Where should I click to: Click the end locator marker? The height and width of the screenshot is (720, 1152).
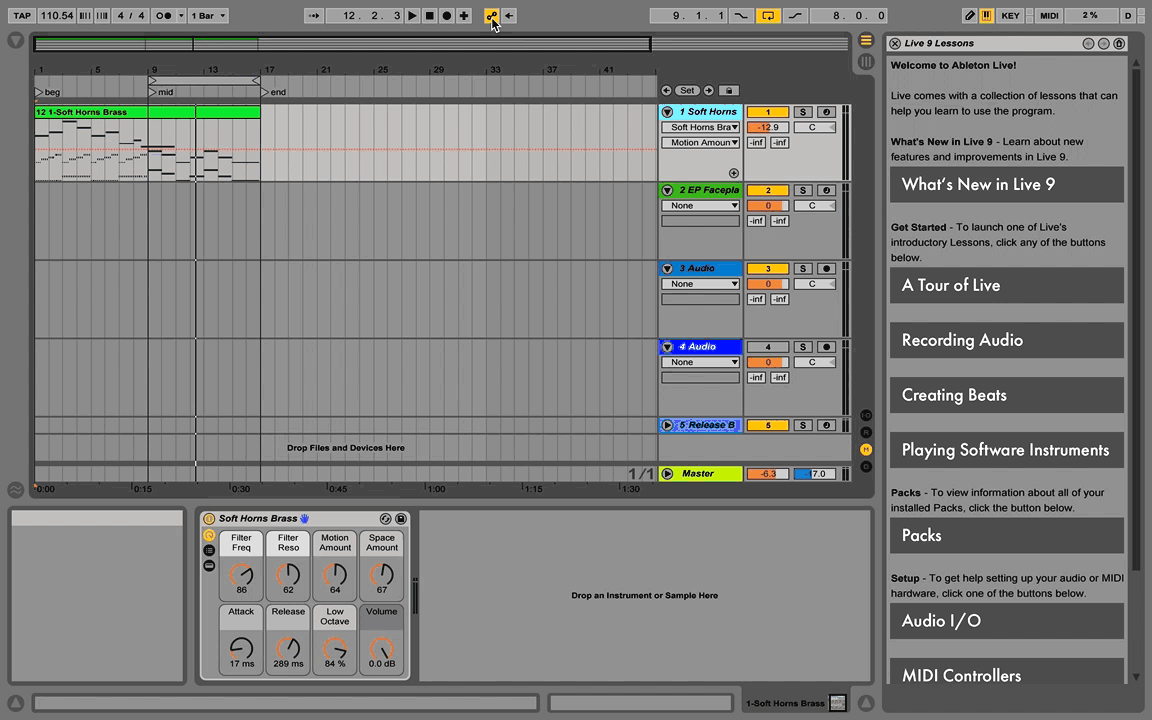274,92
